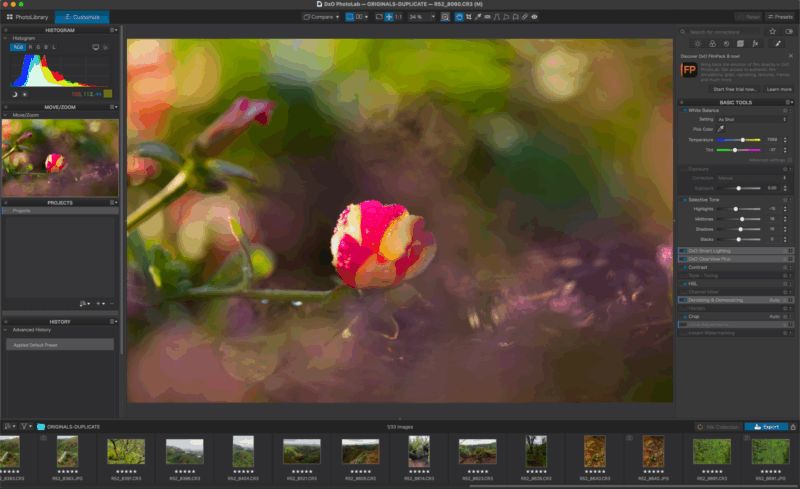Pick the White Balance color eyedropper

721,129
